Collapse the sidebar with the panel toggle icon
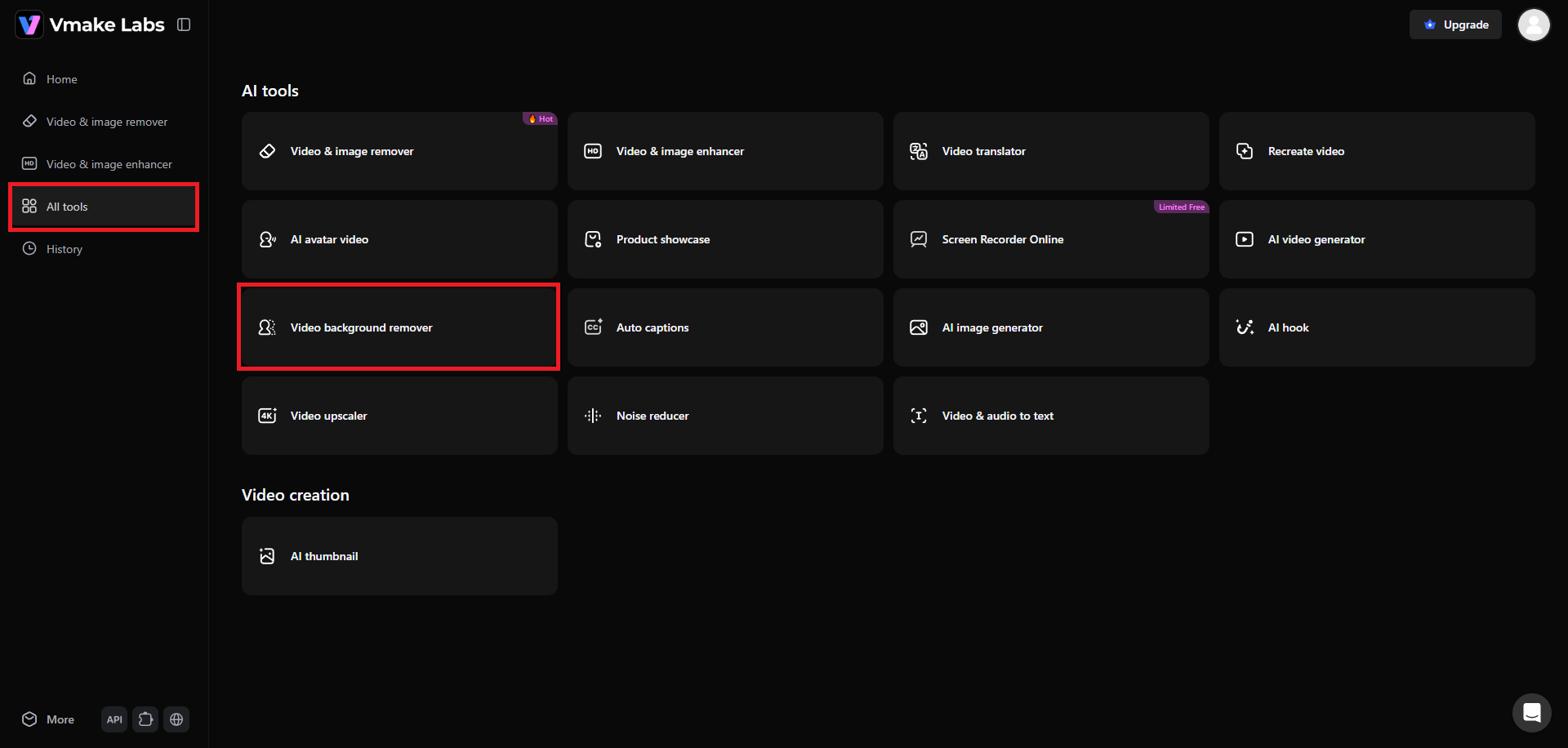 (x=184, y=24)
